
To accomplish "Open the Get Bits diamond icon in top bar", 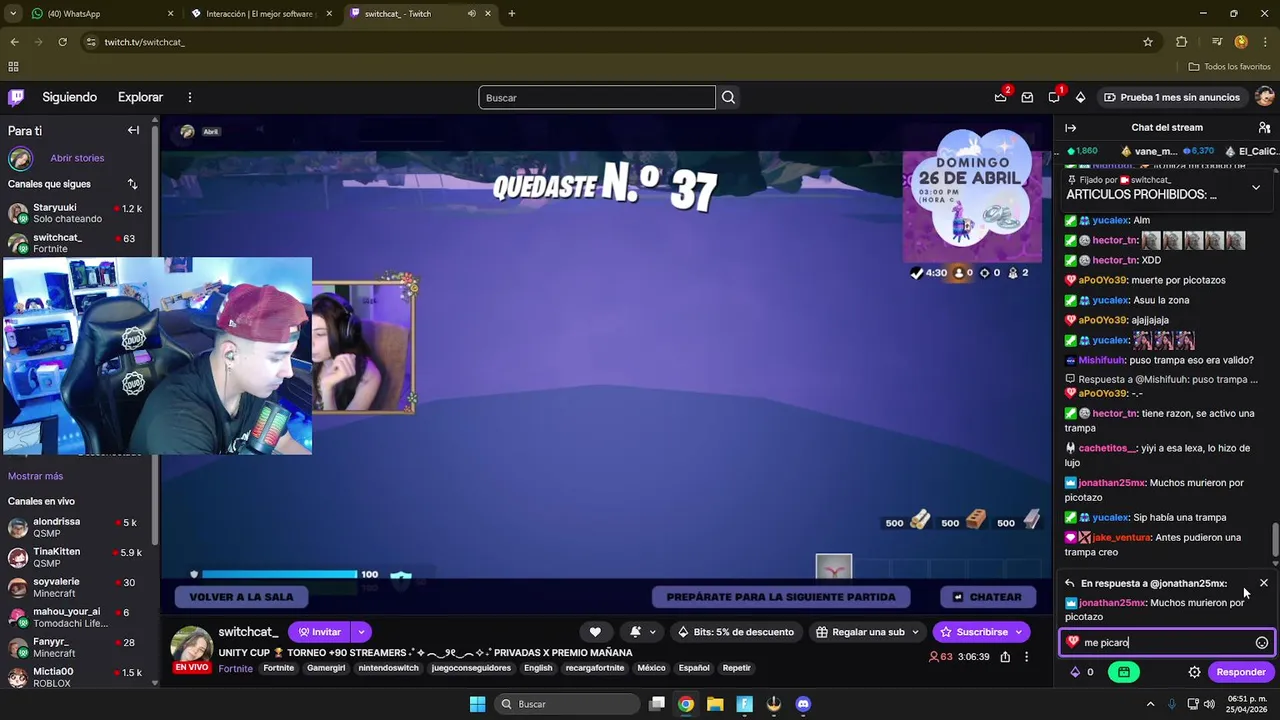I will 1080,97.
